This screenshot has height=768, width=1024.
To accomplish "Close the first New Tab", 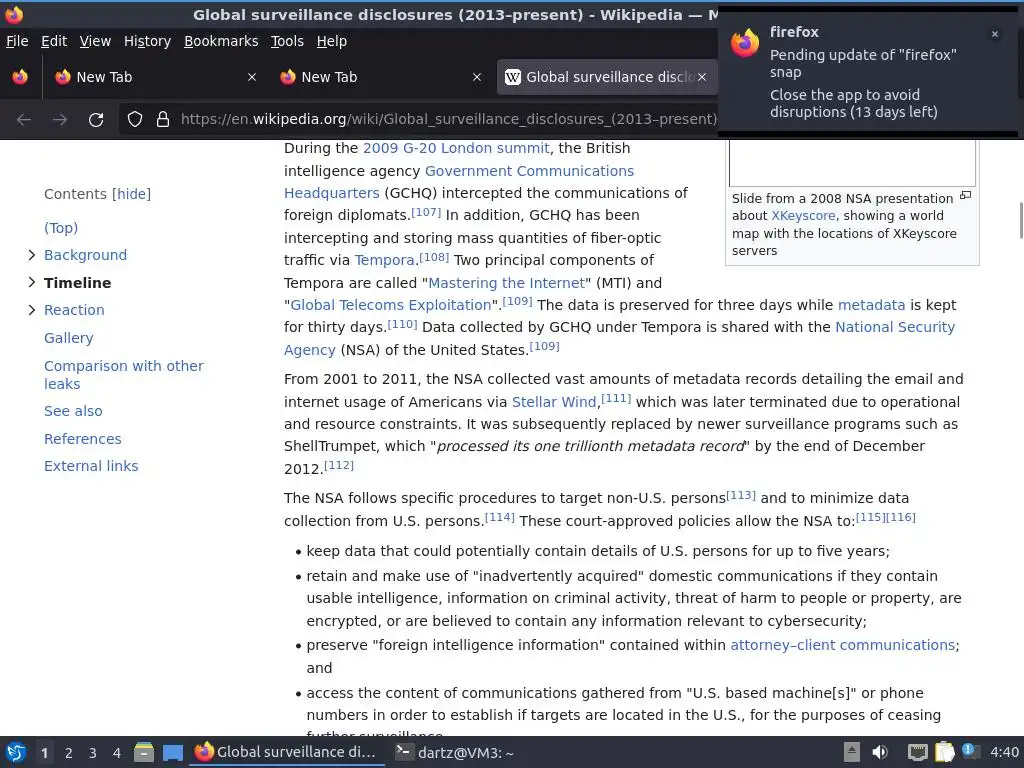I will (x=252, y=77).
